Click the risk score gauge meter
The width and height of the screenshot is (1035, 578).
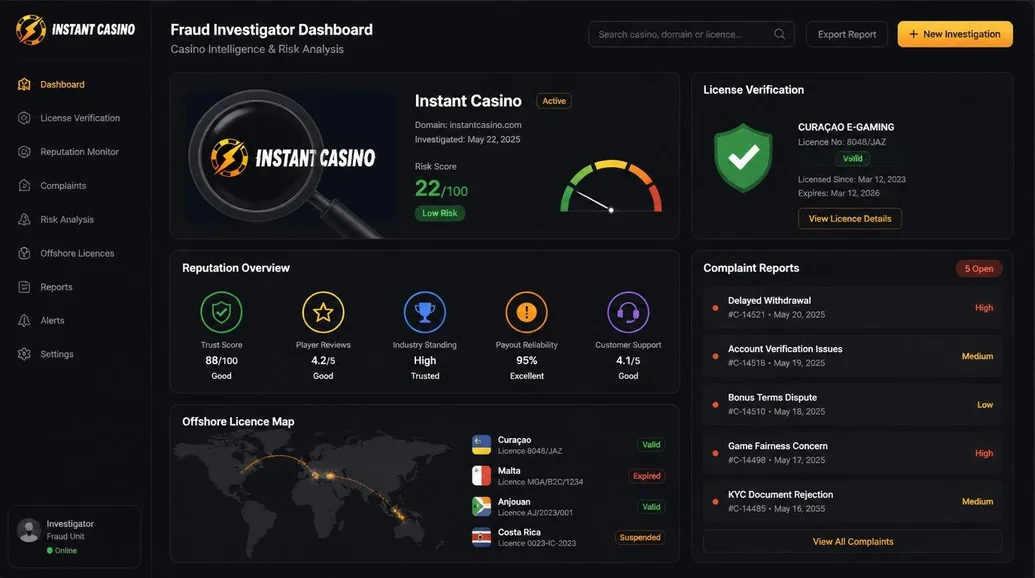coord(611,187)
